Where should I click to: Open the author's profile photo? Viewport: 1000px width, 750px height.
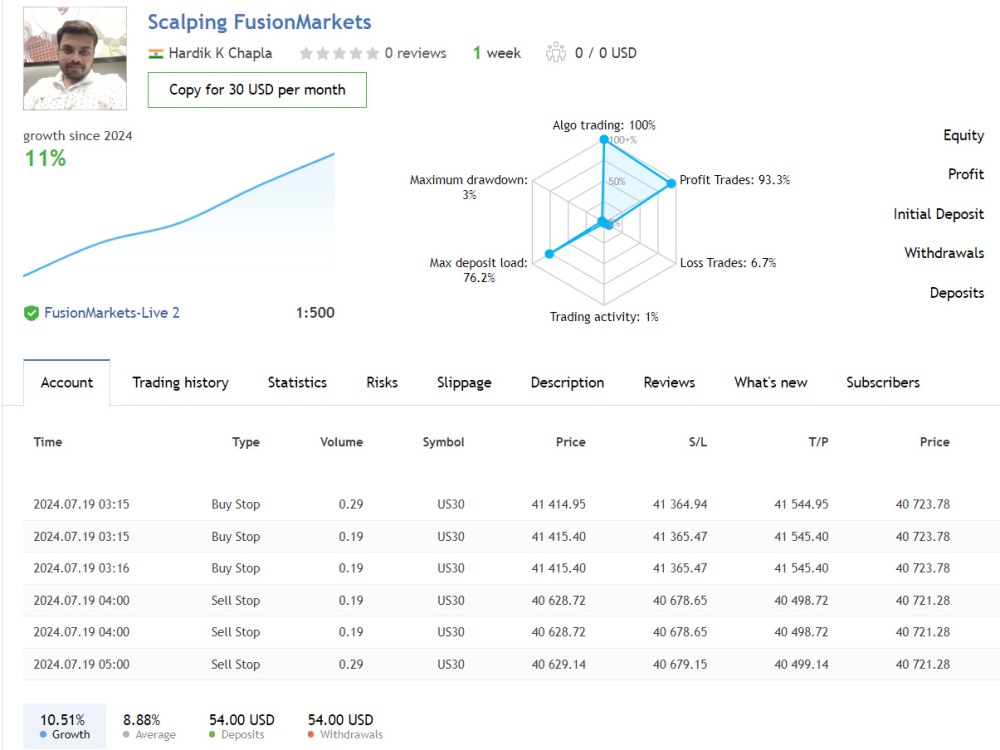[75, 59]
